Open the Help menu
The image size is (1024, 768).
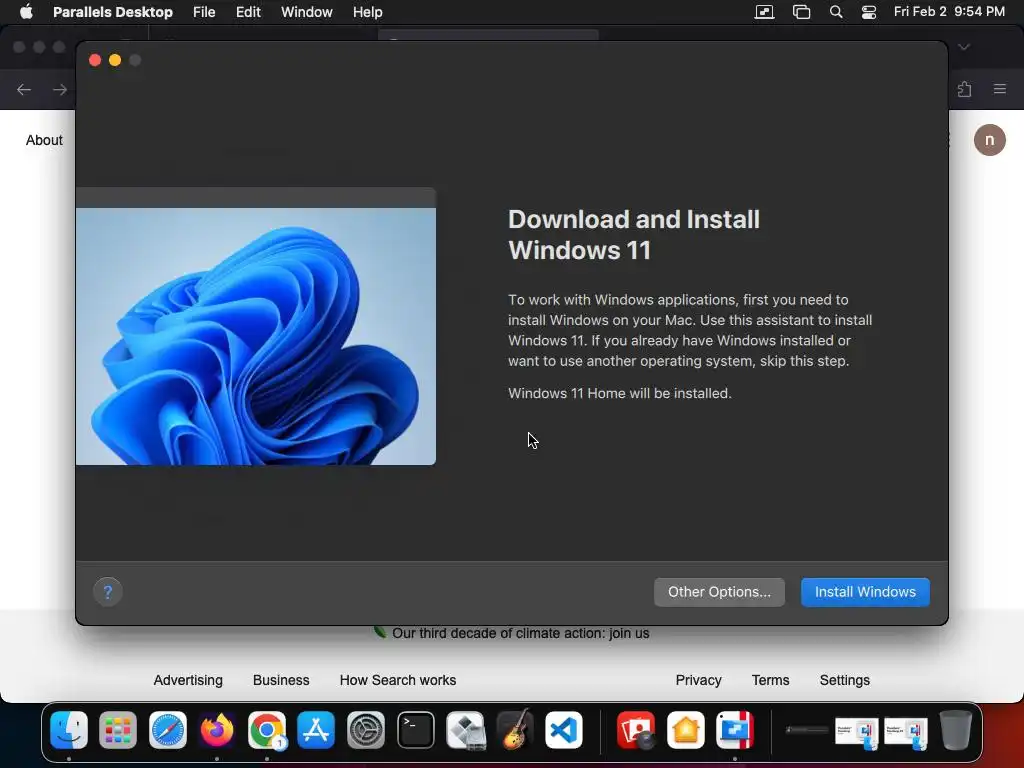tap(368, 12)
